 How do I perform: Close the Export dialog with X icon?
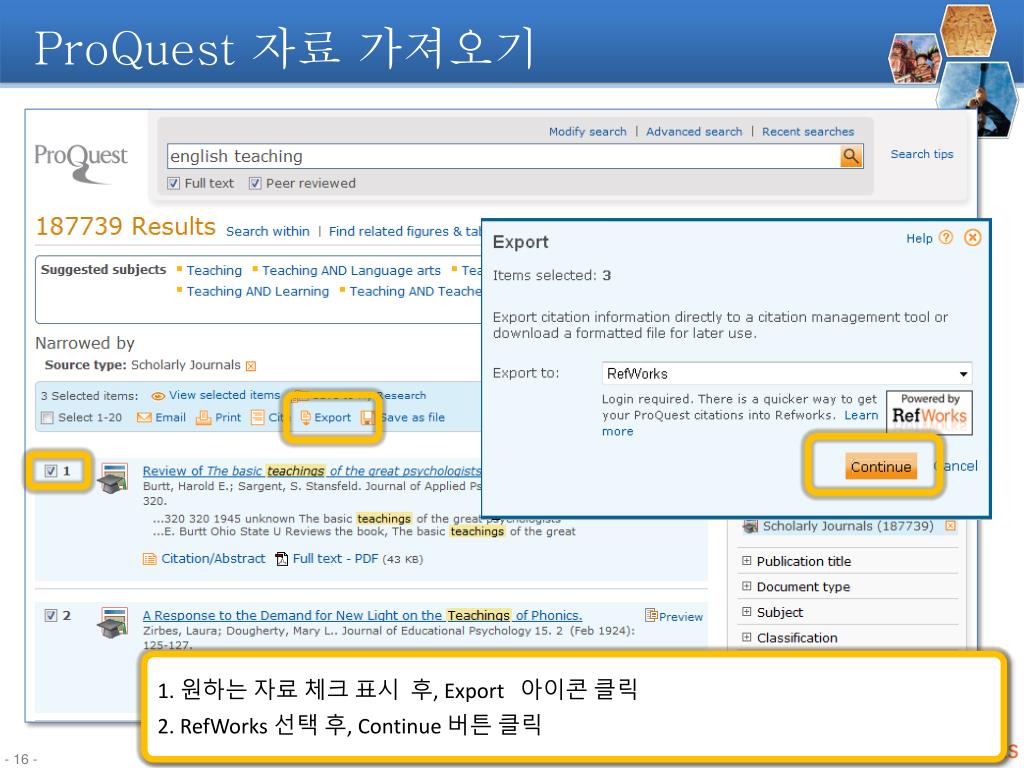972,238
